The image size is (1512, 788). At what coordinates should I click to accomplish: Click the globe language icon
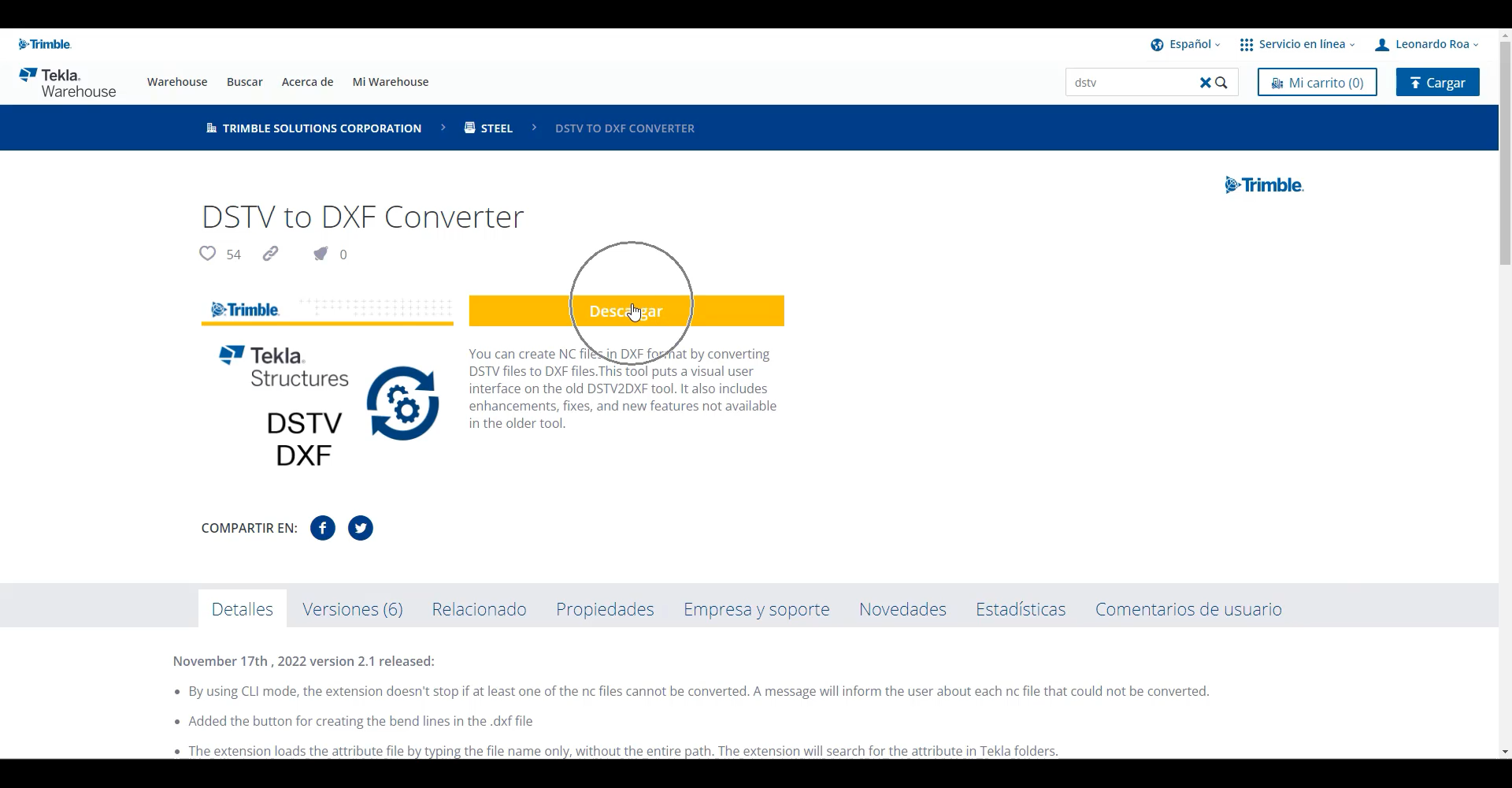[1157, 45]
